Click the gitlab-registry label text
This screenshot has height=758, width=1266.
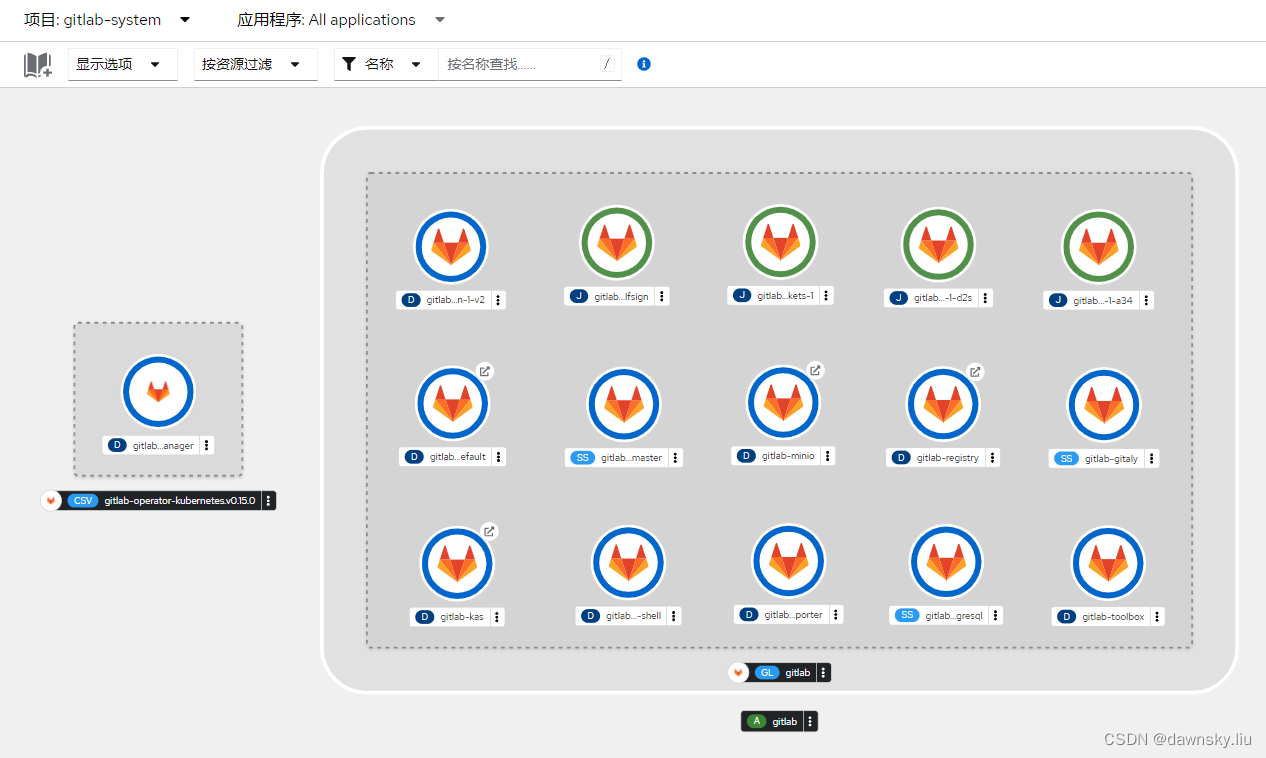[x=948, y=458]
